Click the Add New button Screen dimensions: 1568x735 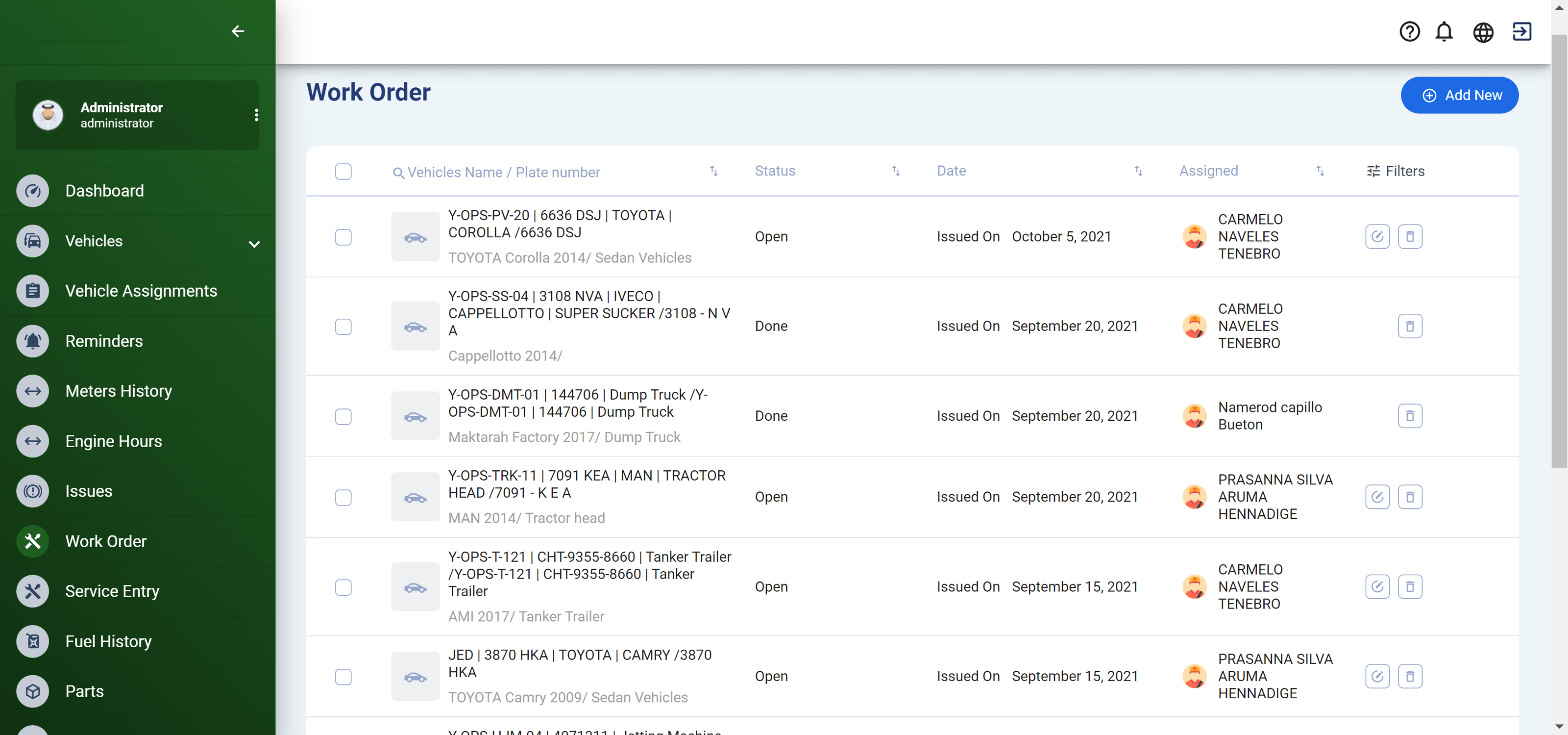click(x=1459, y=95)
